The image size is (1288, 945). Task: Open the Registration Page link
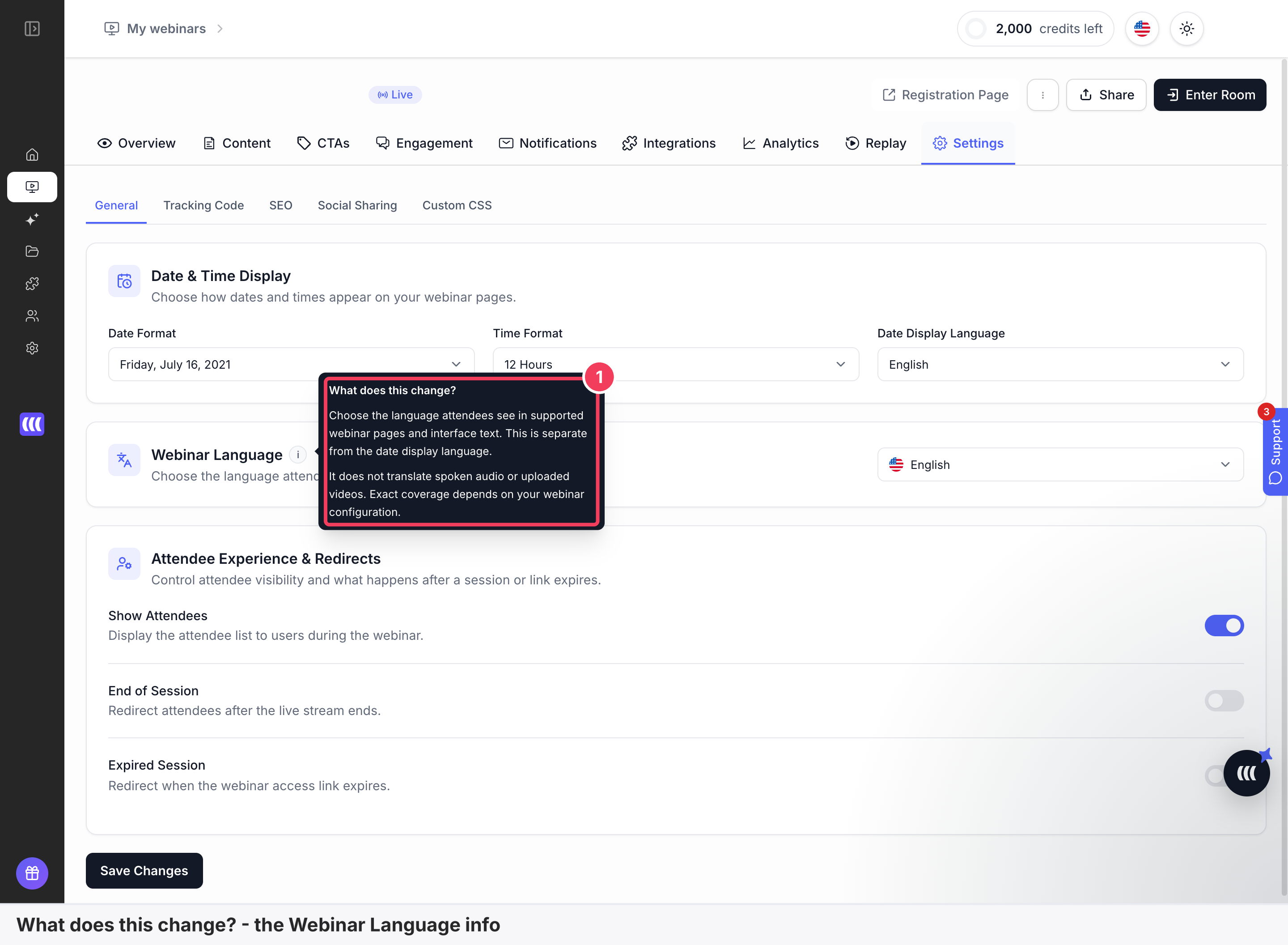tap(945, 95)
